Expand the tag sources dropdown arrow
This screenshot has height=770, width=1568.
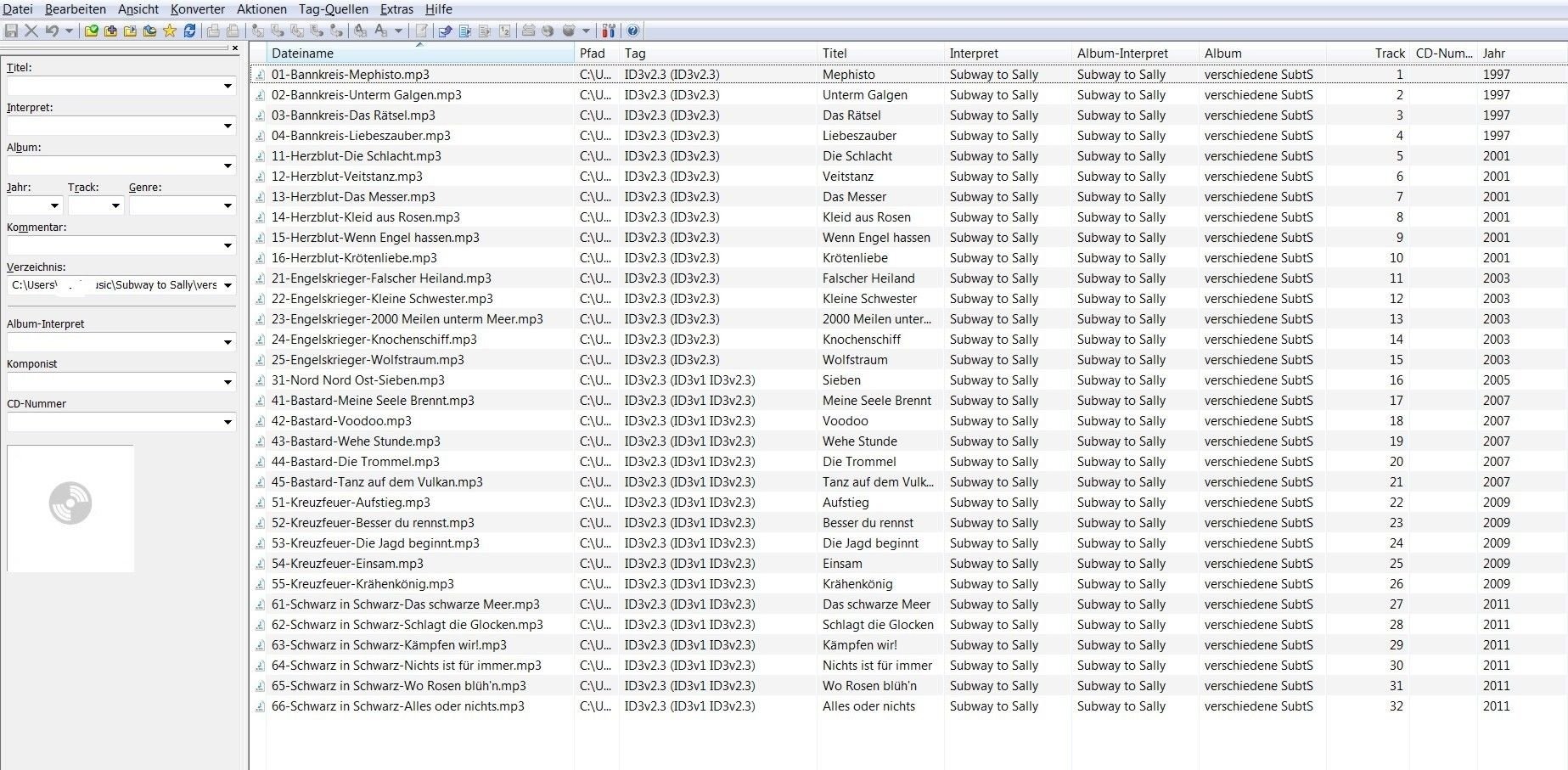[586, 31]
